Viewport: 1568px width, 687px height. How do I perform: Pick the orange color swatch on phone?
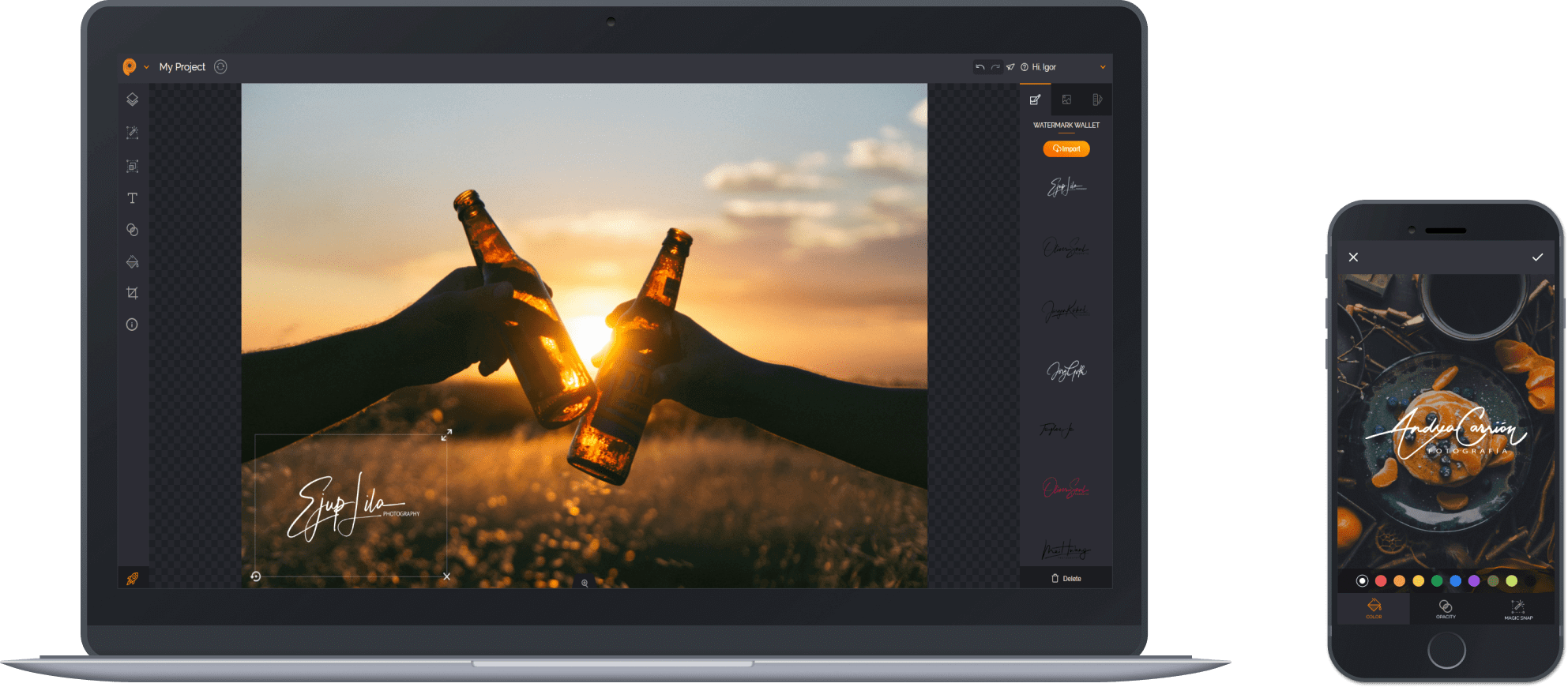[1399, 580]
